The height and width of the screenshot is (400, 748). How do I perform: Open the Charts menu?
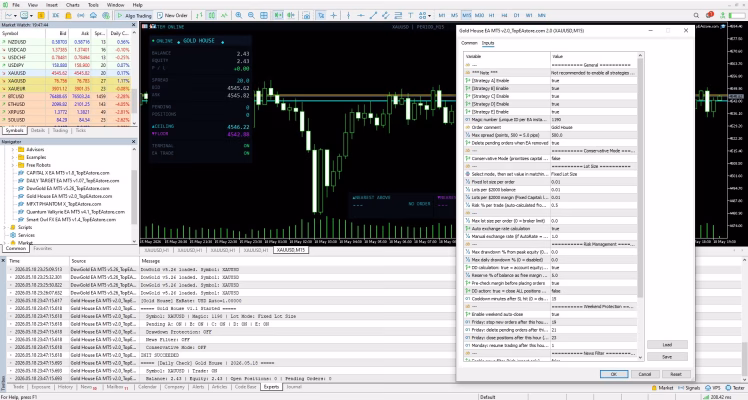73,5
